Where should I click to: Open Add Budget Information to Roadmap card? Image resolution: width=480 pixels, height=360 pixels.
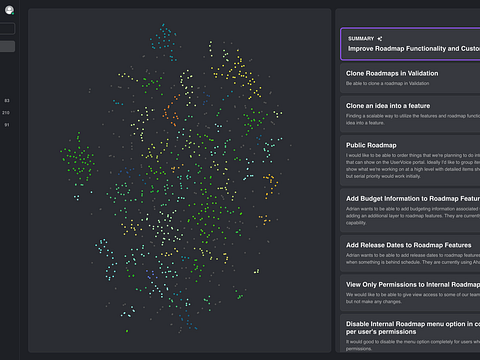point(410,210)
